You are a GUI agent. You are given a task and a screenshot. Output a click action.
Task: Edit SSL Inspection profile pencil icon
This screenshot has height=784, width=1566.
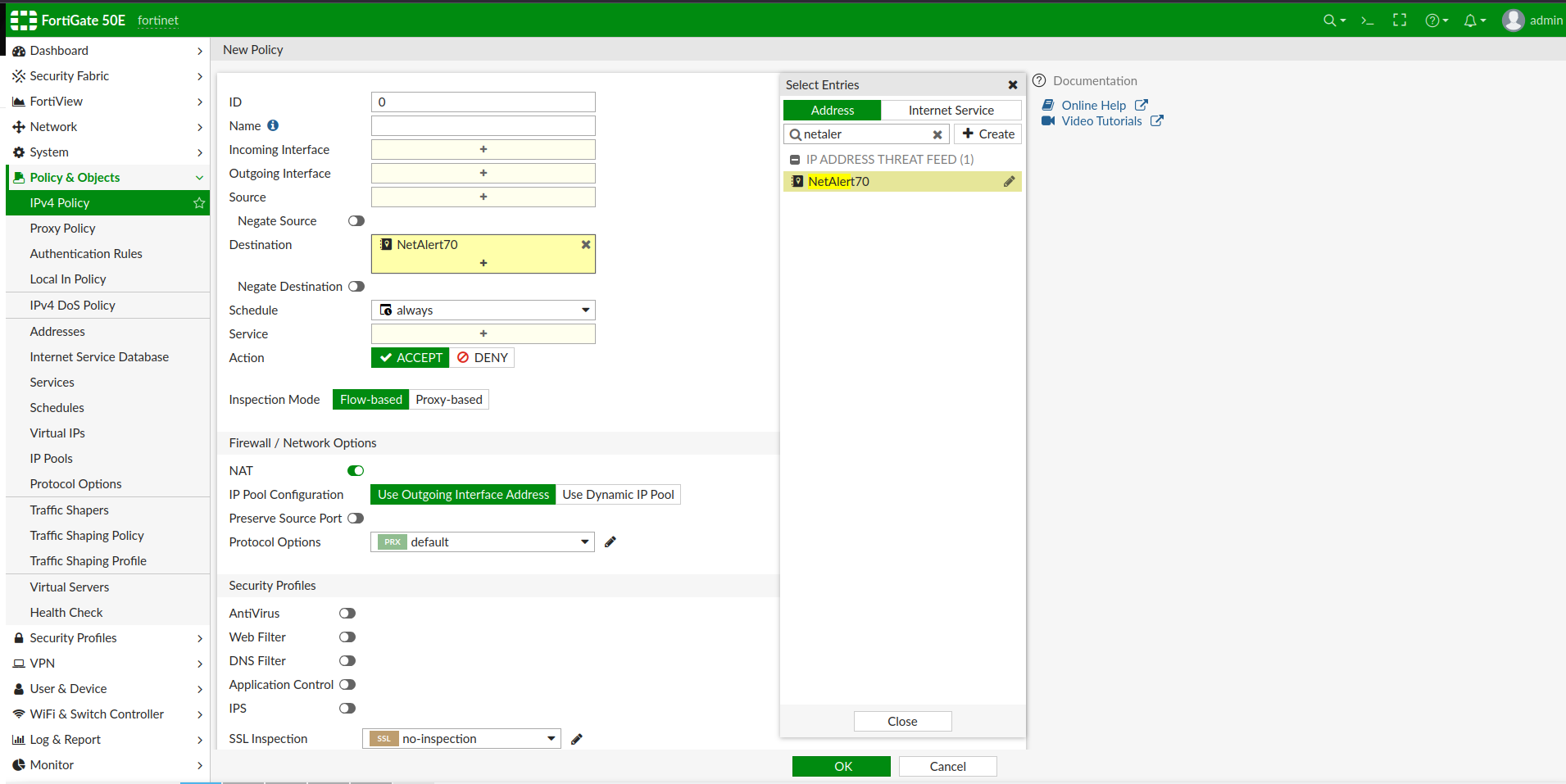(x=577, y=739)
